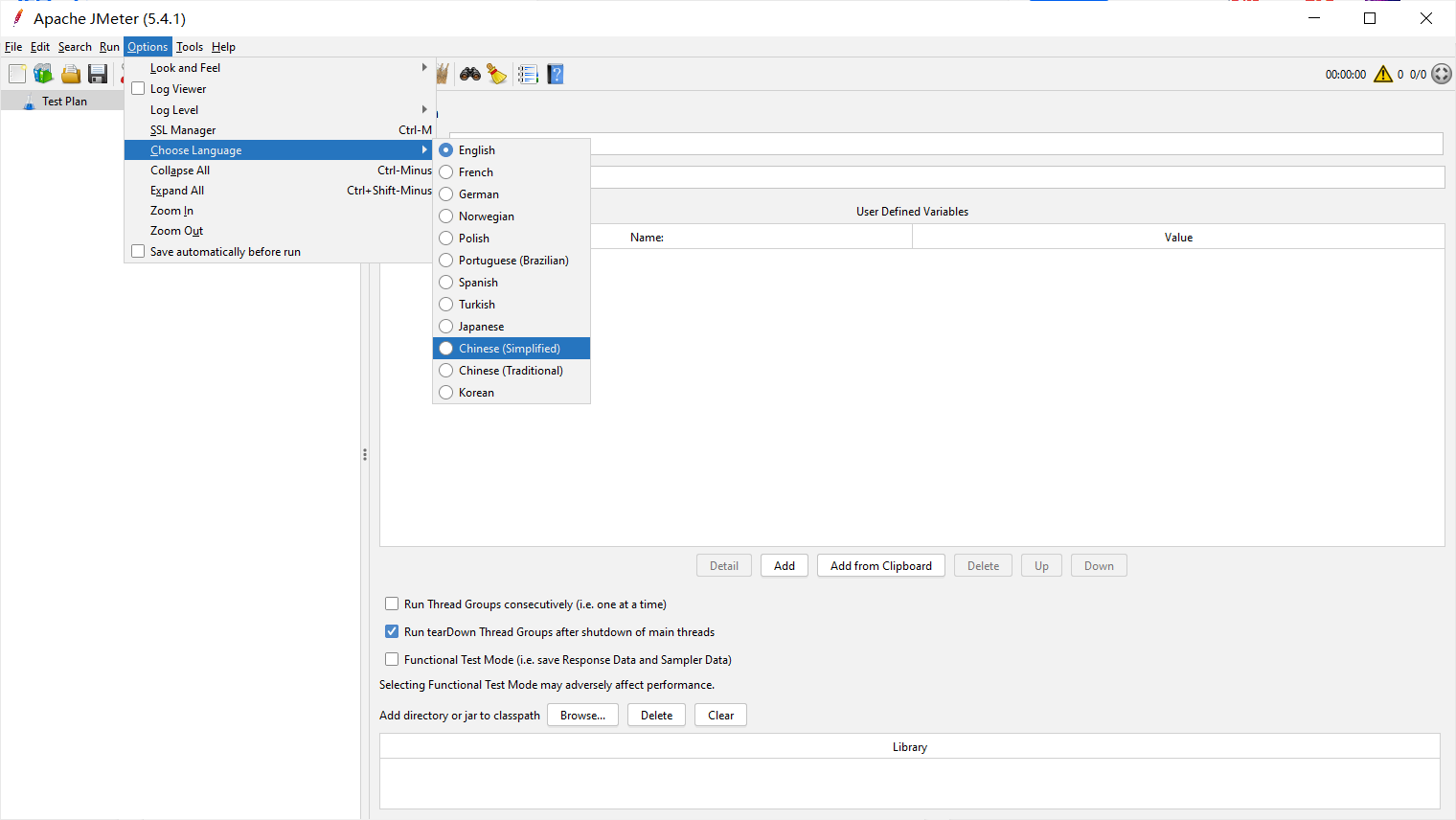Click the Down button

coord(1099,566)
